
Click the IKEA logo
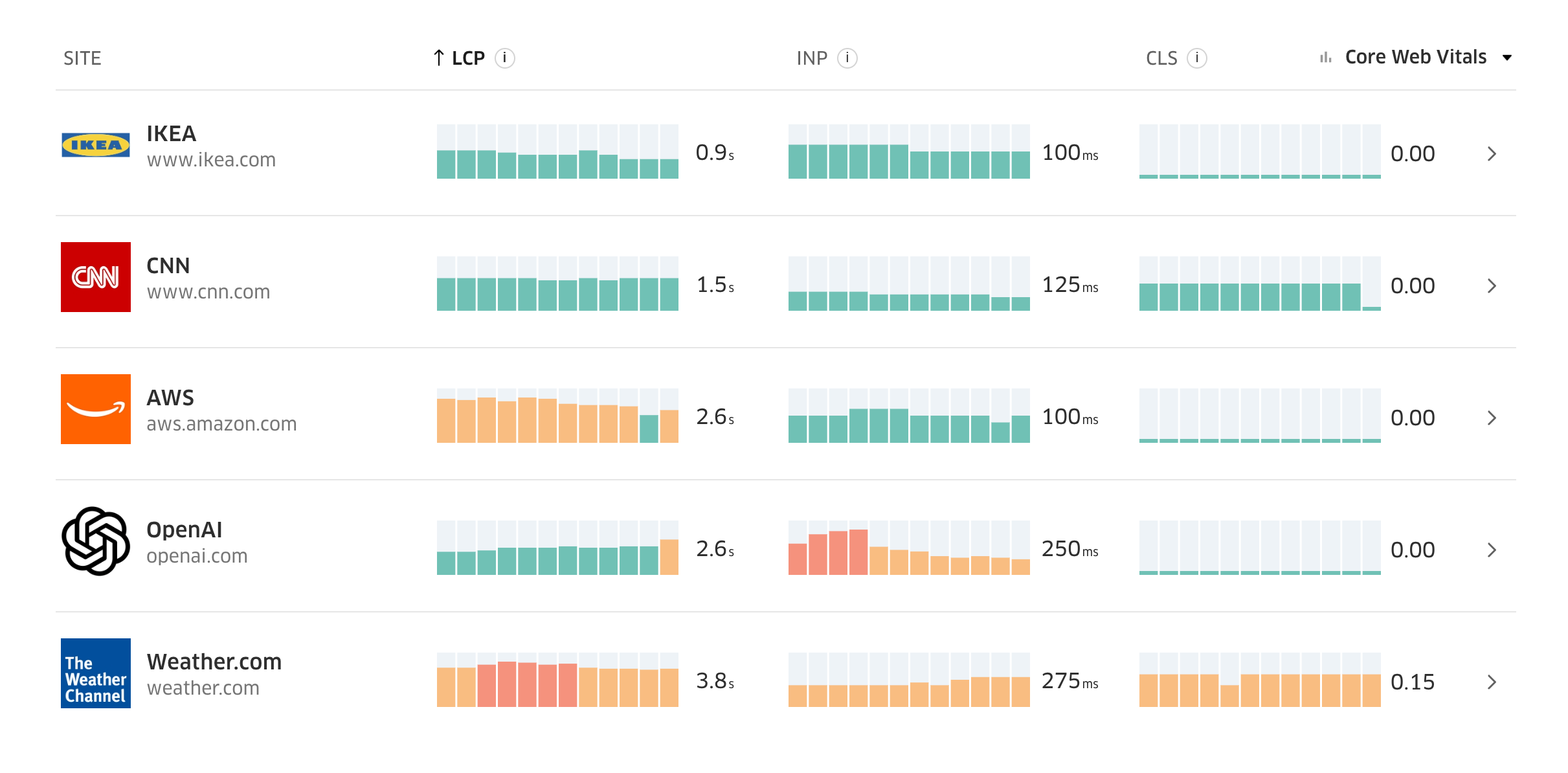(96, 145)
